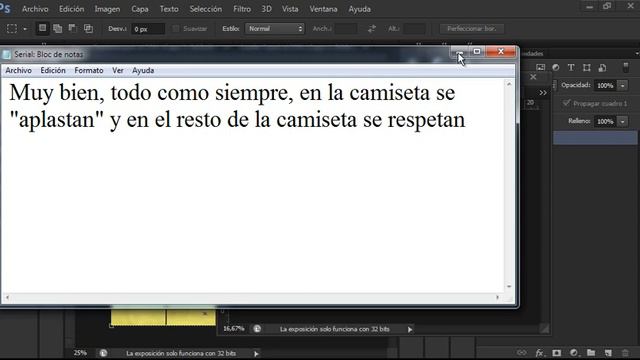The width and height of the screenshot is (640, 360).
Task: Swap width and height arrows icon
Action: coord(371,29)
